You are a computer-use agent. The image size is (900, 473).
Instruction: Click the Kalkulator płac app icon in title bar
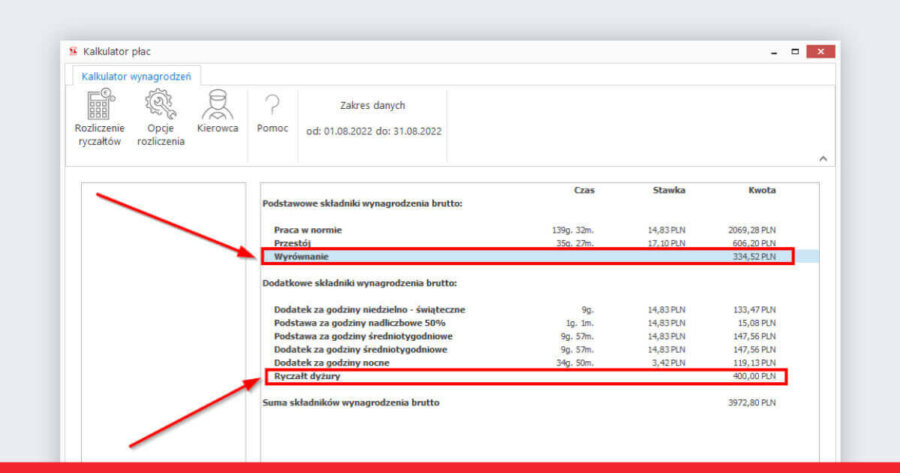coord(72,51)
